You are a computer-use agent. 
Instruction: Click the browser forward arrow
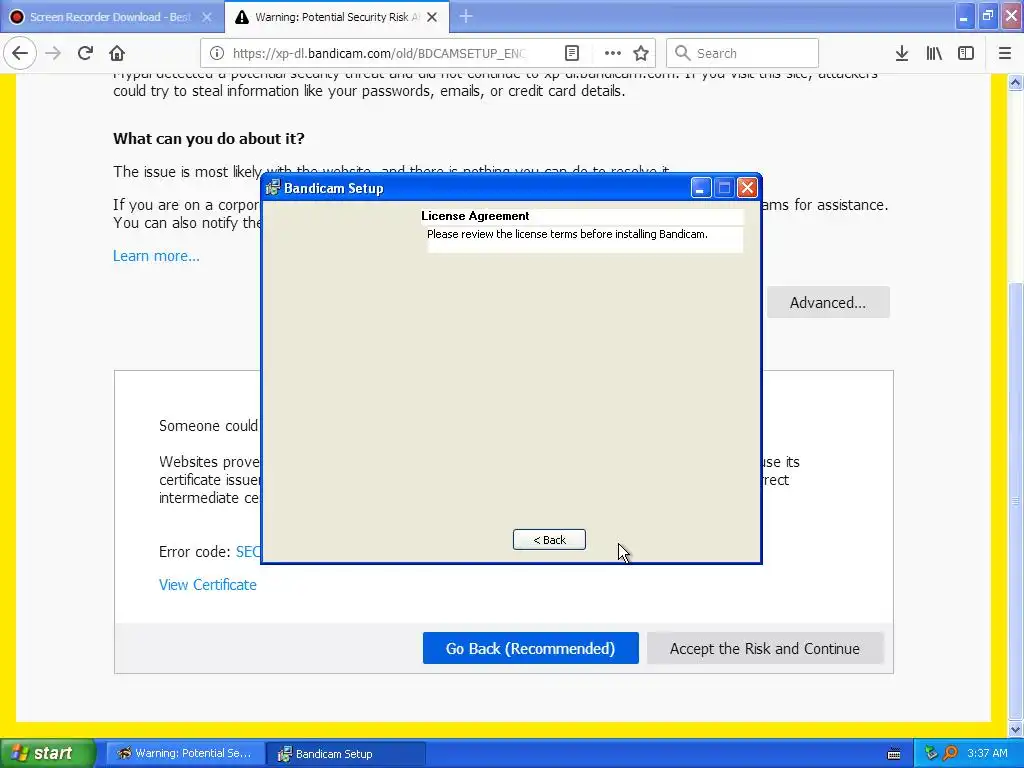click(53, 53)
